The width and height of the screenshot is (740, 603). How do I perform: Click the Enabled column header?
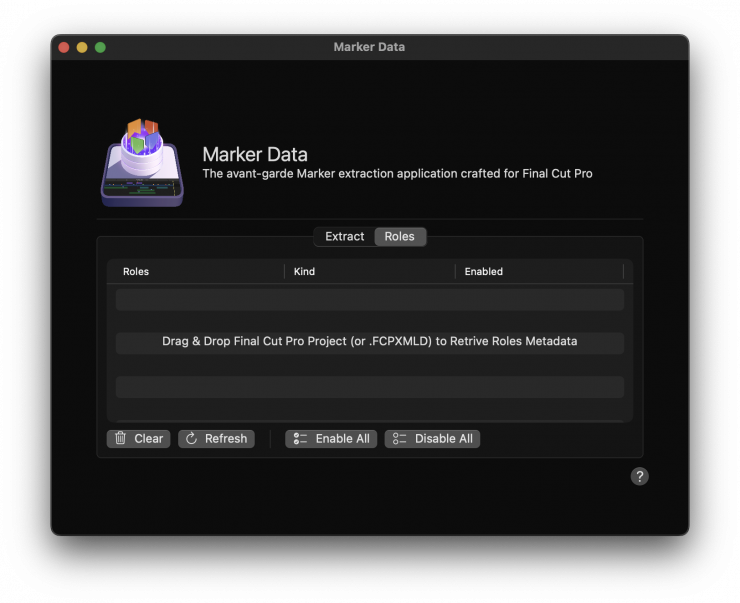(x=484, y=272)
